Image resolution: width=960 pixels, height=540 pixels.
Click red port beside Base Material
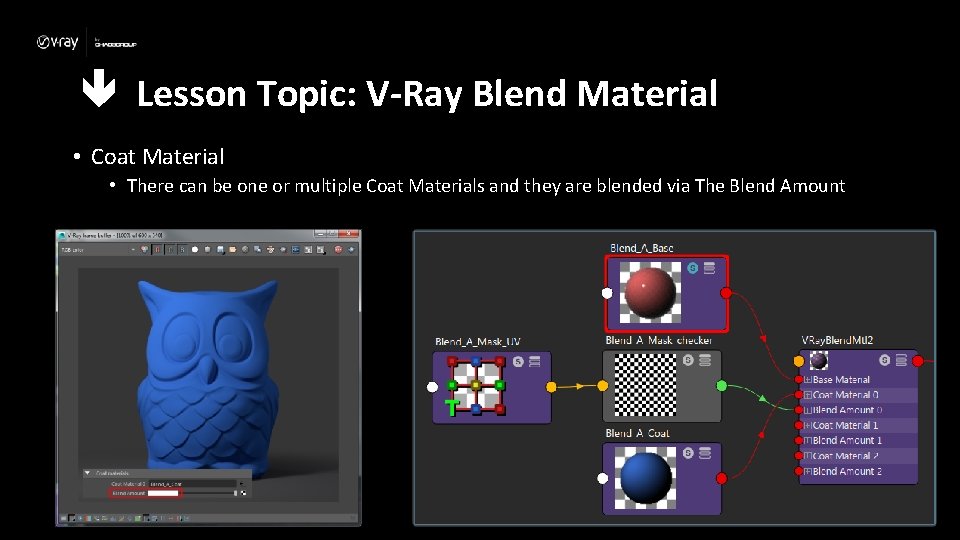[798, 380]
